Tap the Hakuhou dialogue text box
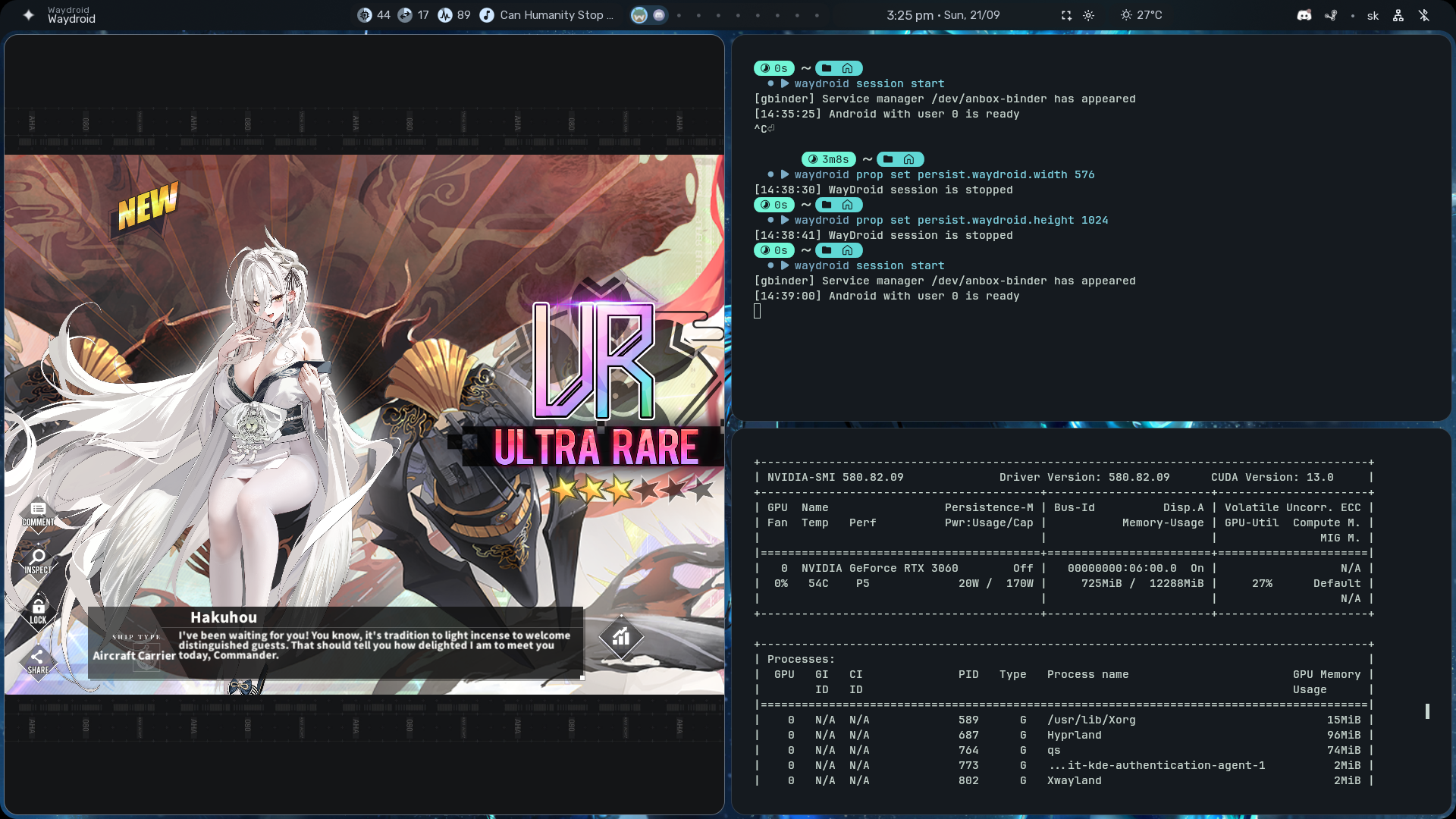Image resolution: width=1456 pixels, height=819 pixels. pos(335,642)
